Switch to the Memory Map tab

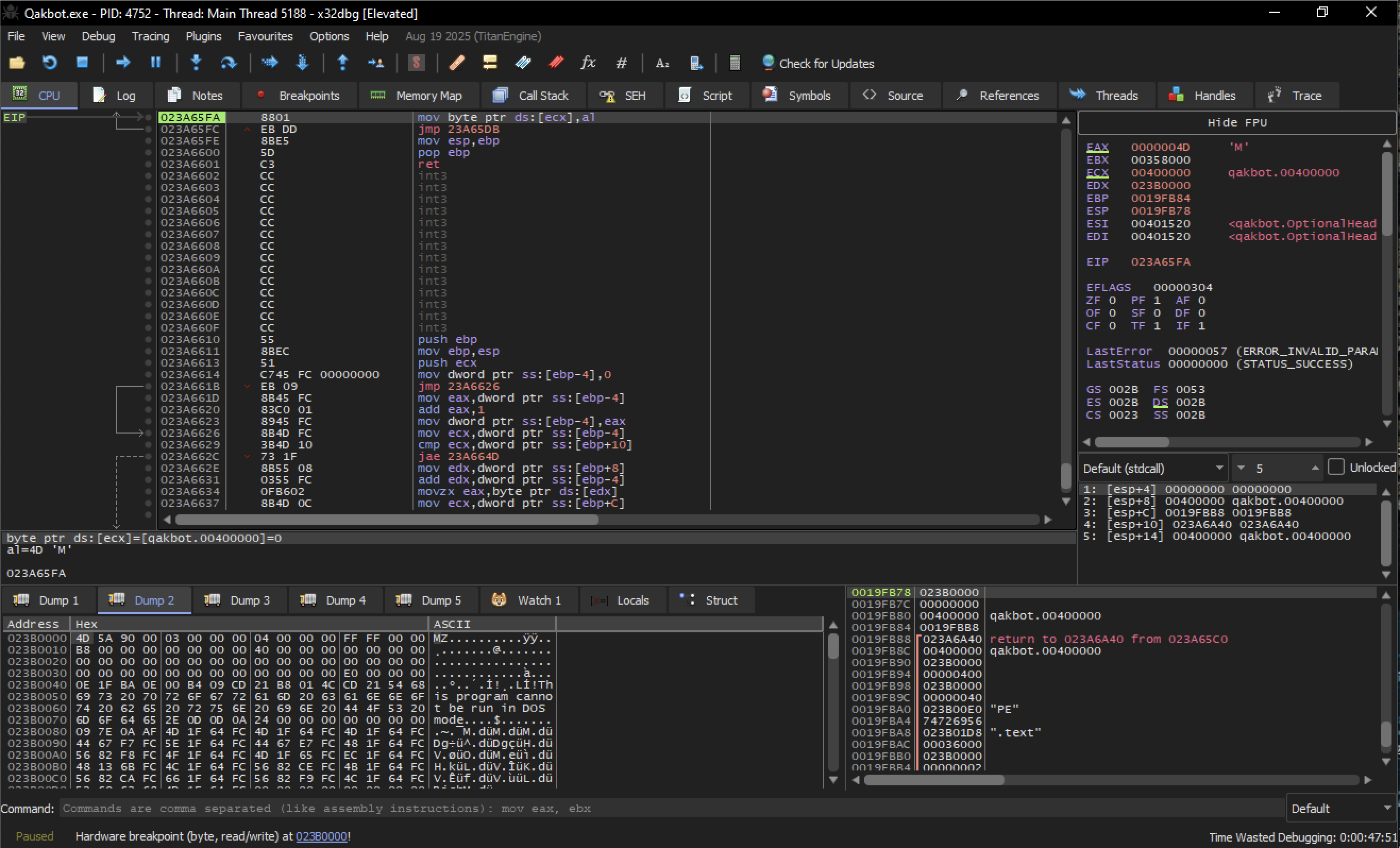tap(419, 96)
